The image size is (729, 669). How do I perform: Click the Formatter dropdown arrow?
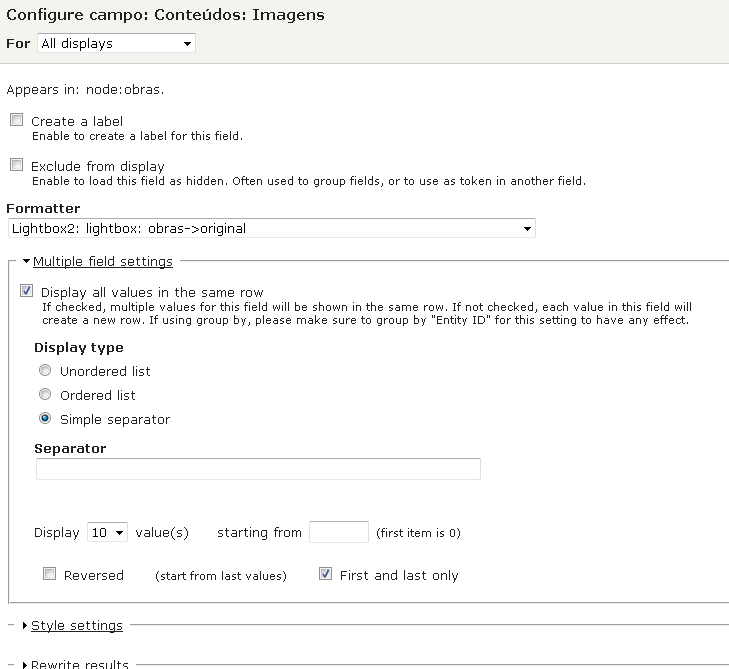[x=527, y=229]
